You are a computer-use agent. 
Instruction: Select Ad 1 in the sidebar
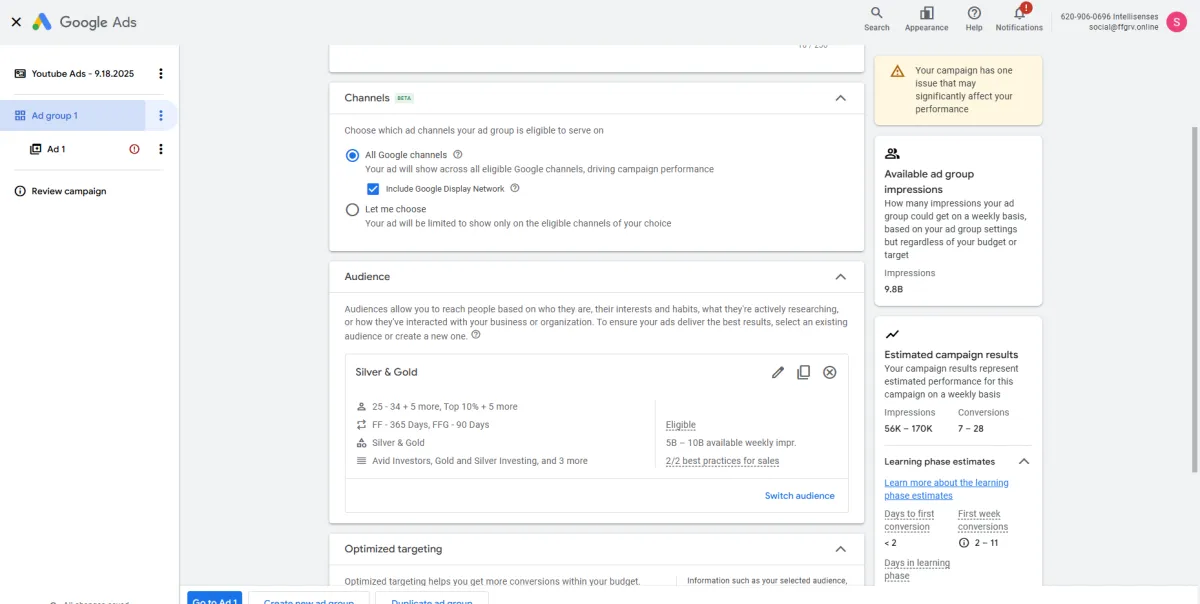(56, 149)
